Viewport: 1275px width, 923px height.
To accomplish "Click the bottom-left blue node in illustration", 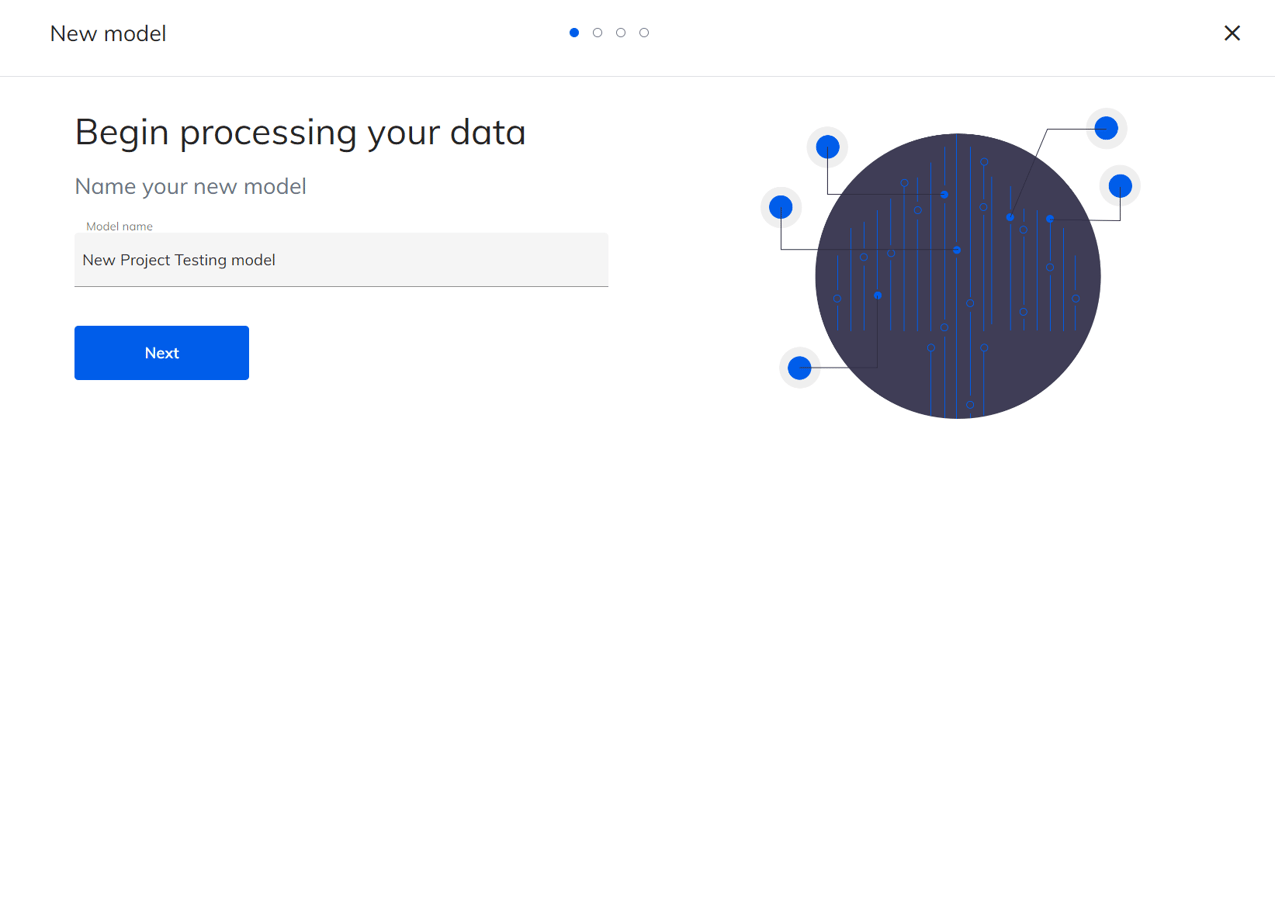I will pos(799,368).
